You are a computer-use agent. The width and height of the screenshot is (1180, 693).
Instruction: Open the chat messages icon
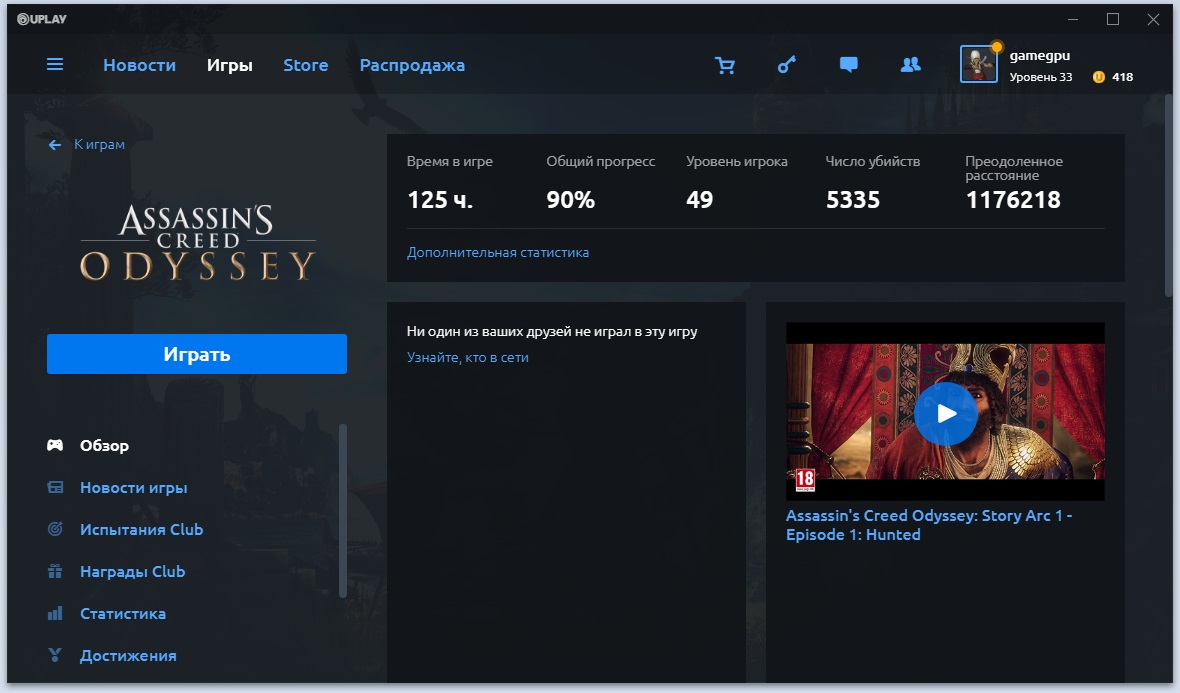pyautogui.click(x=848, y=65)
